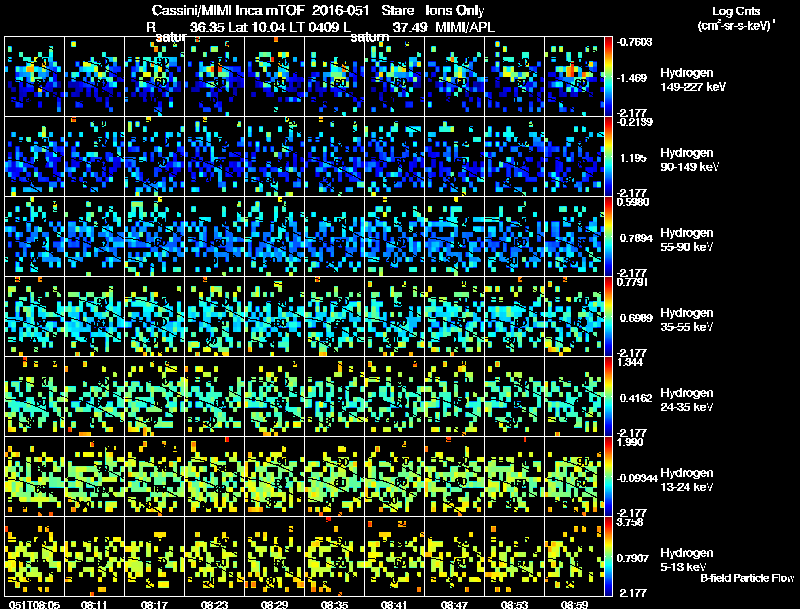The width and height of the screenshot is (800, 609).
Task: Select the 35-55 keV color scale bar
Action: coord(610,316)
